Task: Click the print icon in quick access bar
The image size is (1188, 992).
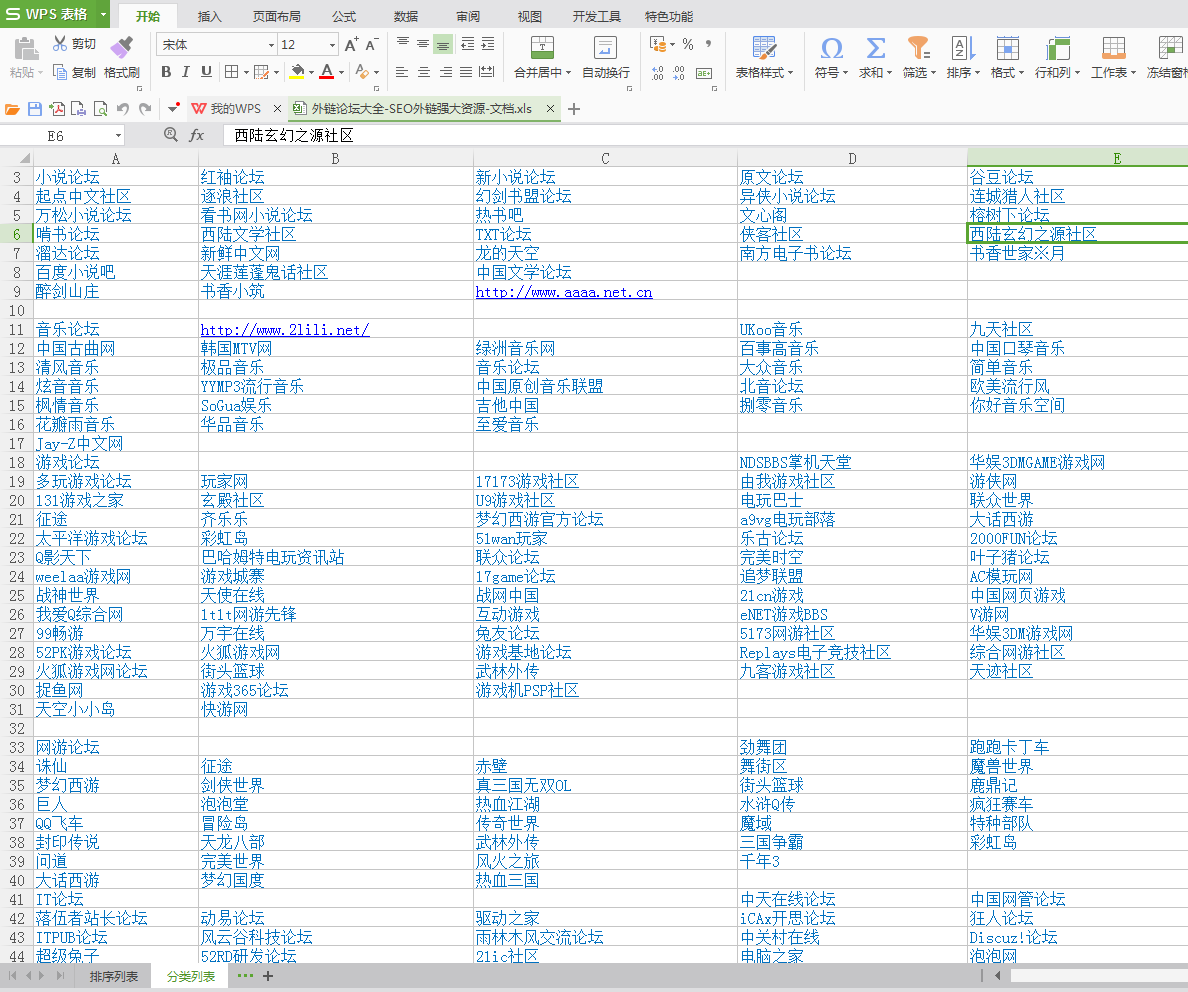Action: 78,109
